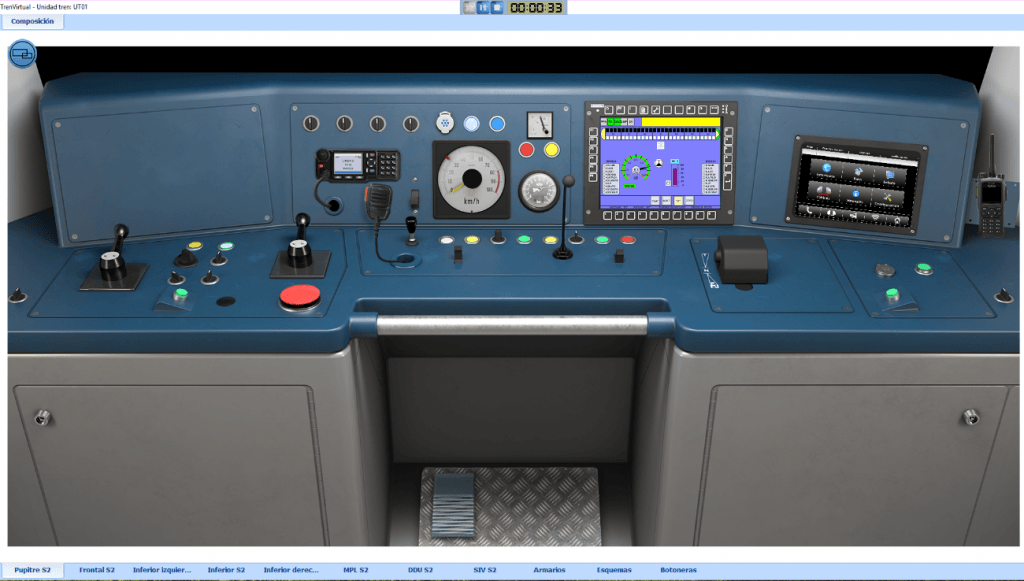Image resolution: width=1024 pixels, height=581 pixels.
Task: Move the far-left master controller lever
Action: tap(114, 256)
